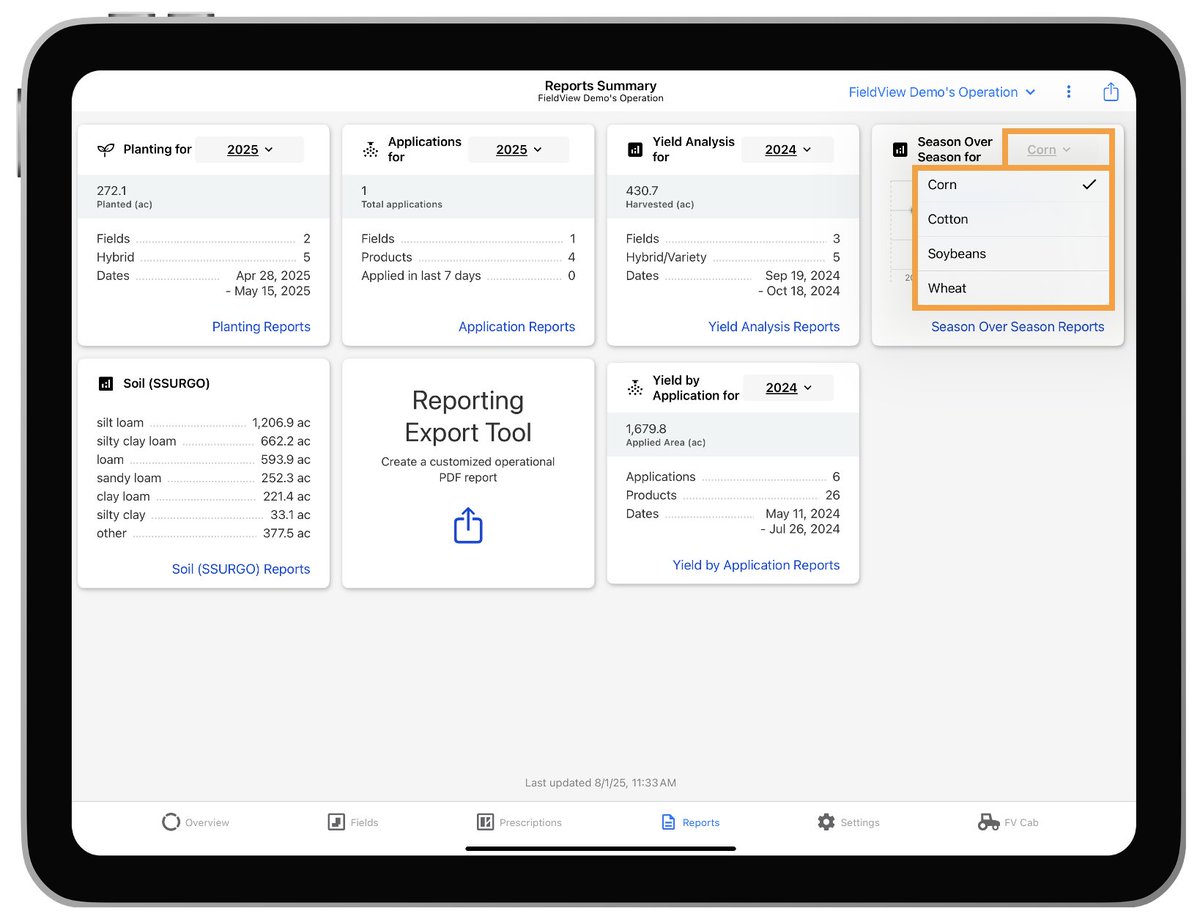Viewport: 1200px width, 922px height.
Task: Tap the share icon in the top bar
Action: click(x=1110, y=92)
